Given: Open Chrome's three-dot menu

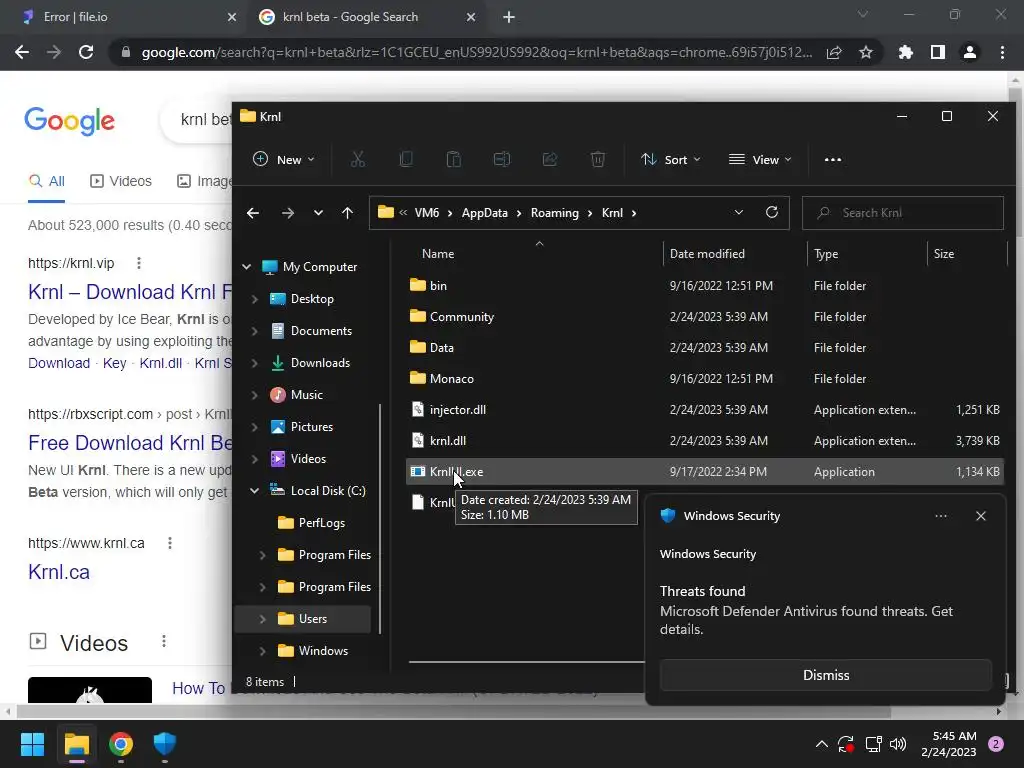Looking at the screenshot, I should tap(1002, 52).
